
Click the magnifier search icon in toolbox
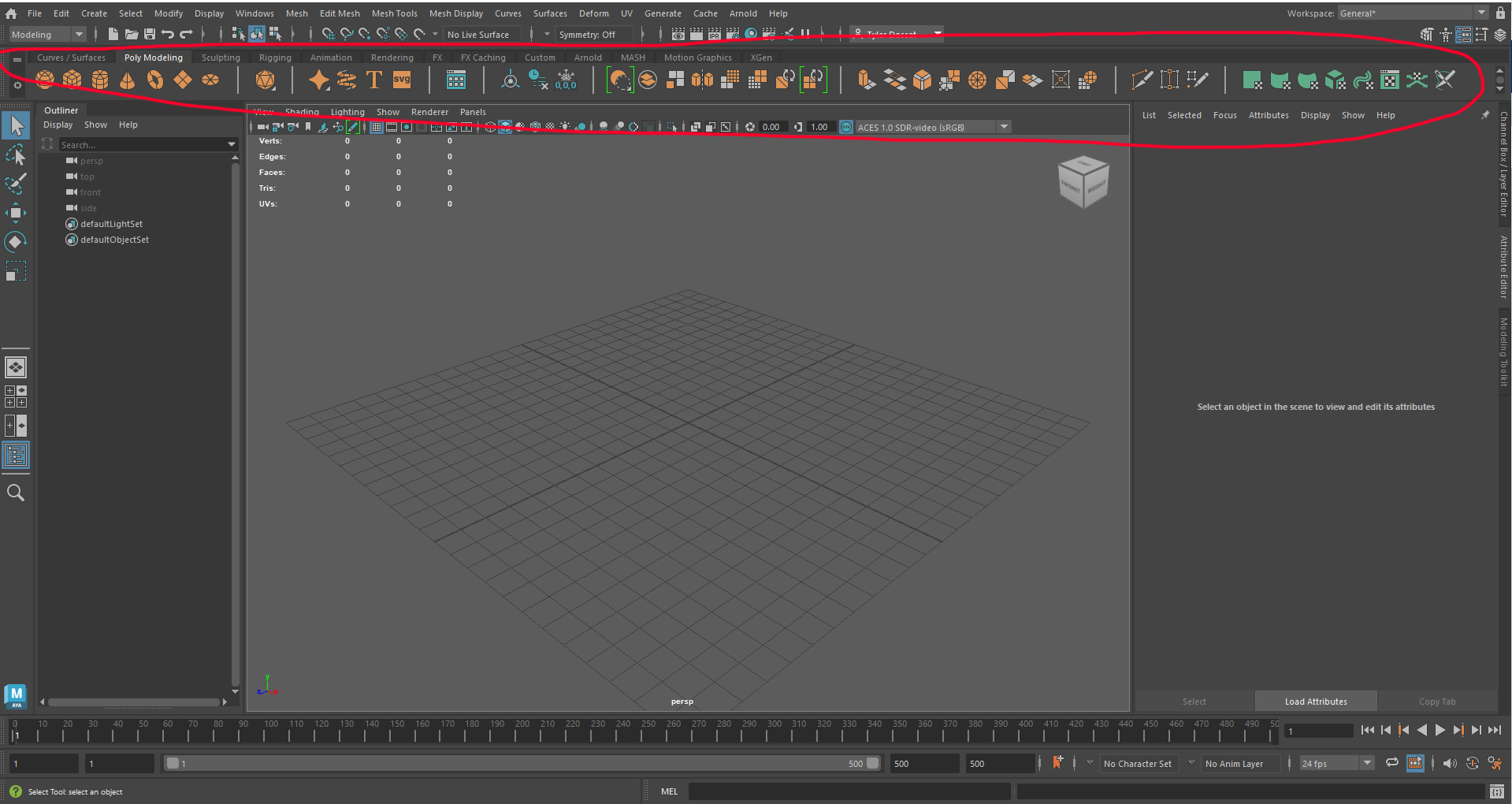tap(16, 493)
